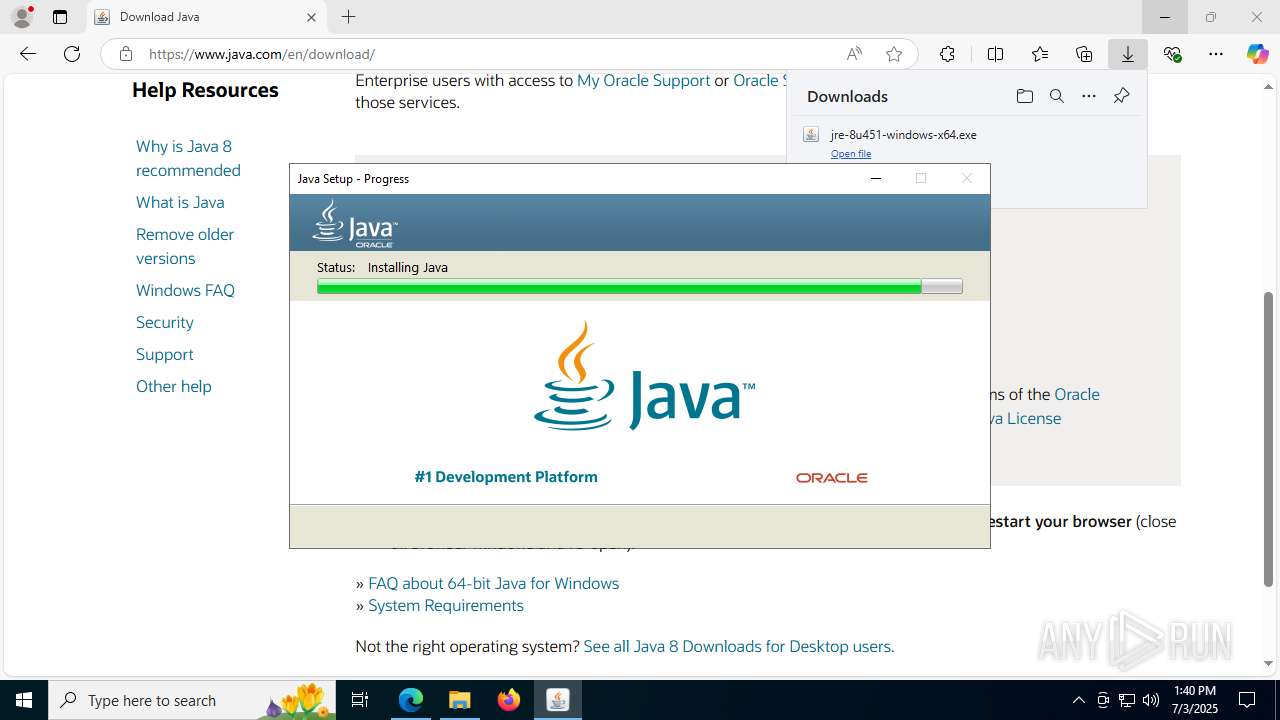Open the network tray icon
Image resolution: width=1280 pixels, height=720 pixels.
1127,700
